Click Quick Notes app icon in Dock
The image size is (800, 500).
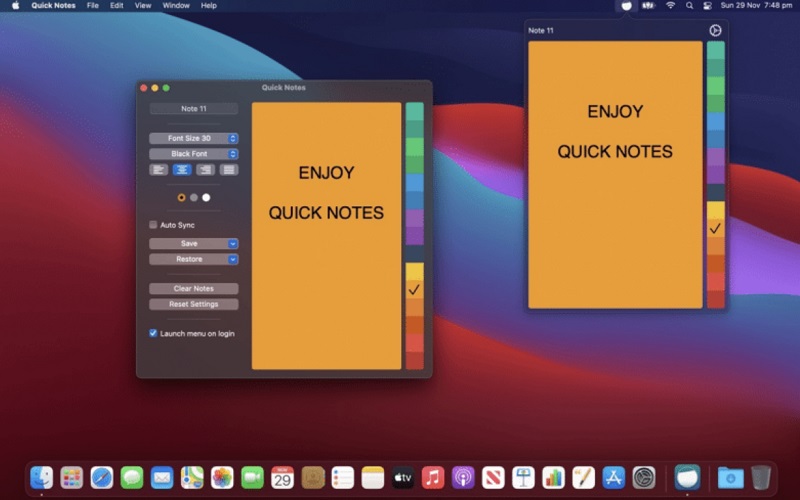[x=687, y=477]
